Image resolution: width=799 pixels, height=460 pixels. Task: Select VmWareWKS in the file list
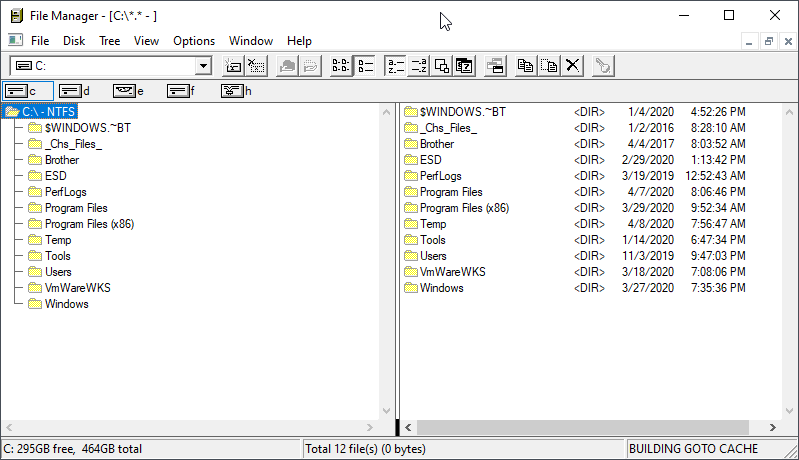pyautogui.click(x=452, y=272)
